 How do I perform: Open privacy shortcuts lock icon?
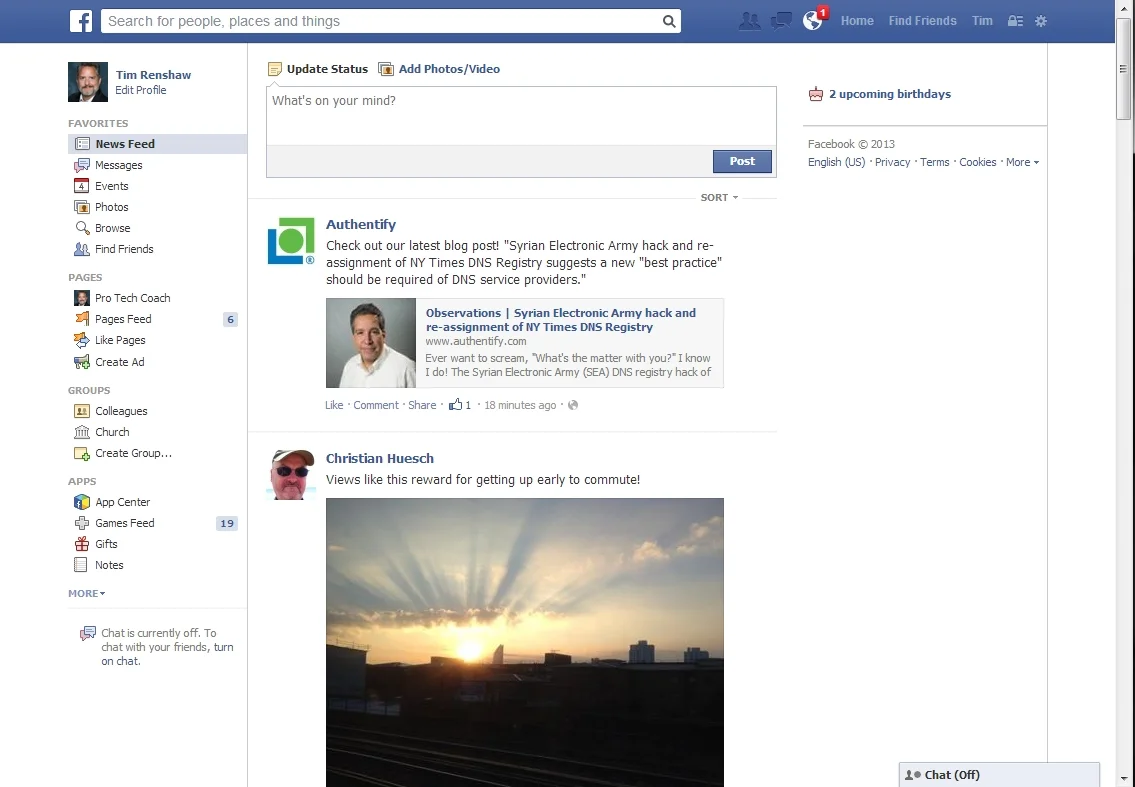1015,21
